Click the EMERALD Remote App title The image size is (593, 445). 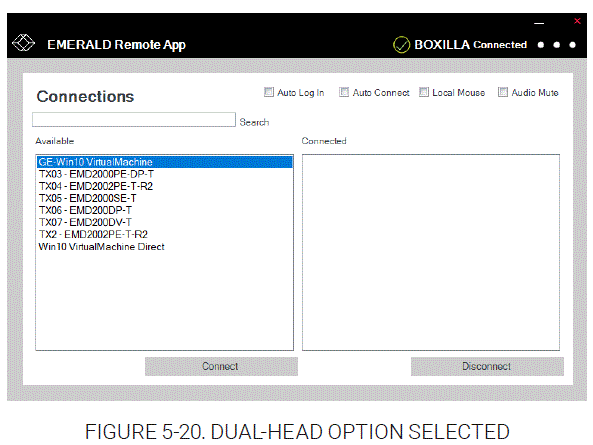coord(116,45)
